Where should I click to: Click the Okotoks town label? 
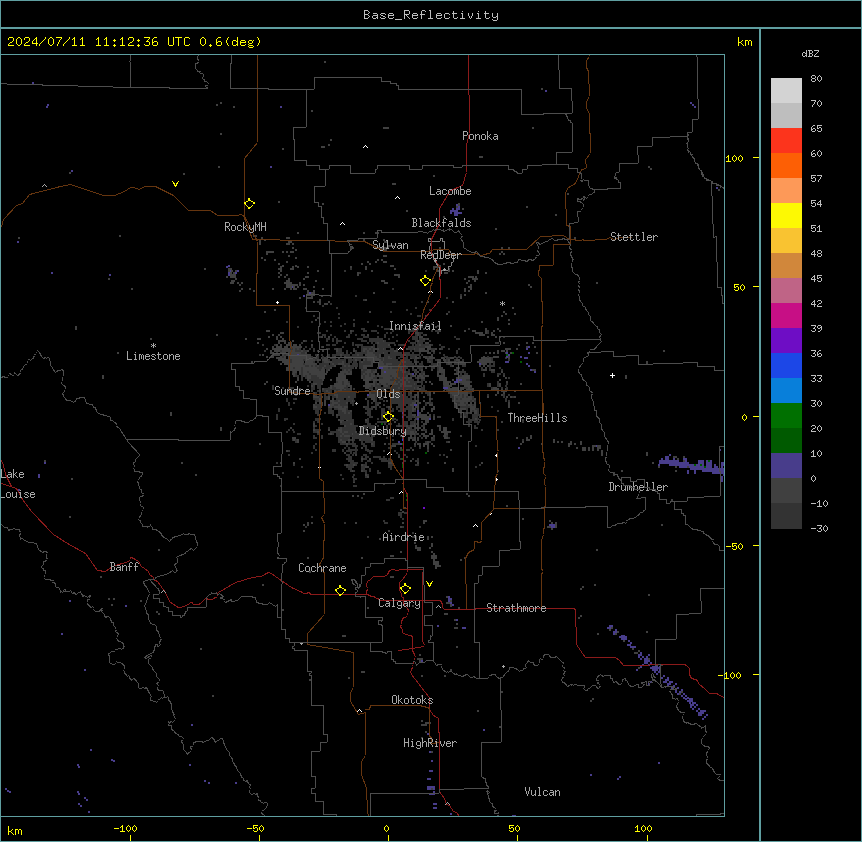tap(412, 700)
